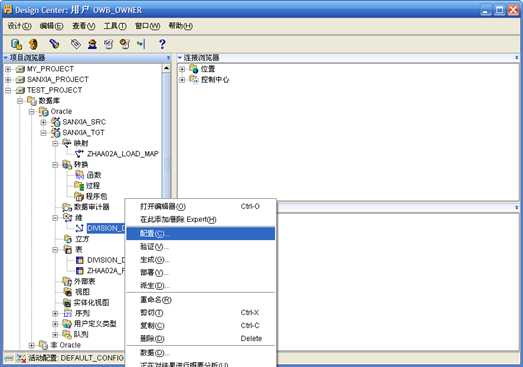
Task: Expand the 序列 sequences node
Action: click(55, 313)
